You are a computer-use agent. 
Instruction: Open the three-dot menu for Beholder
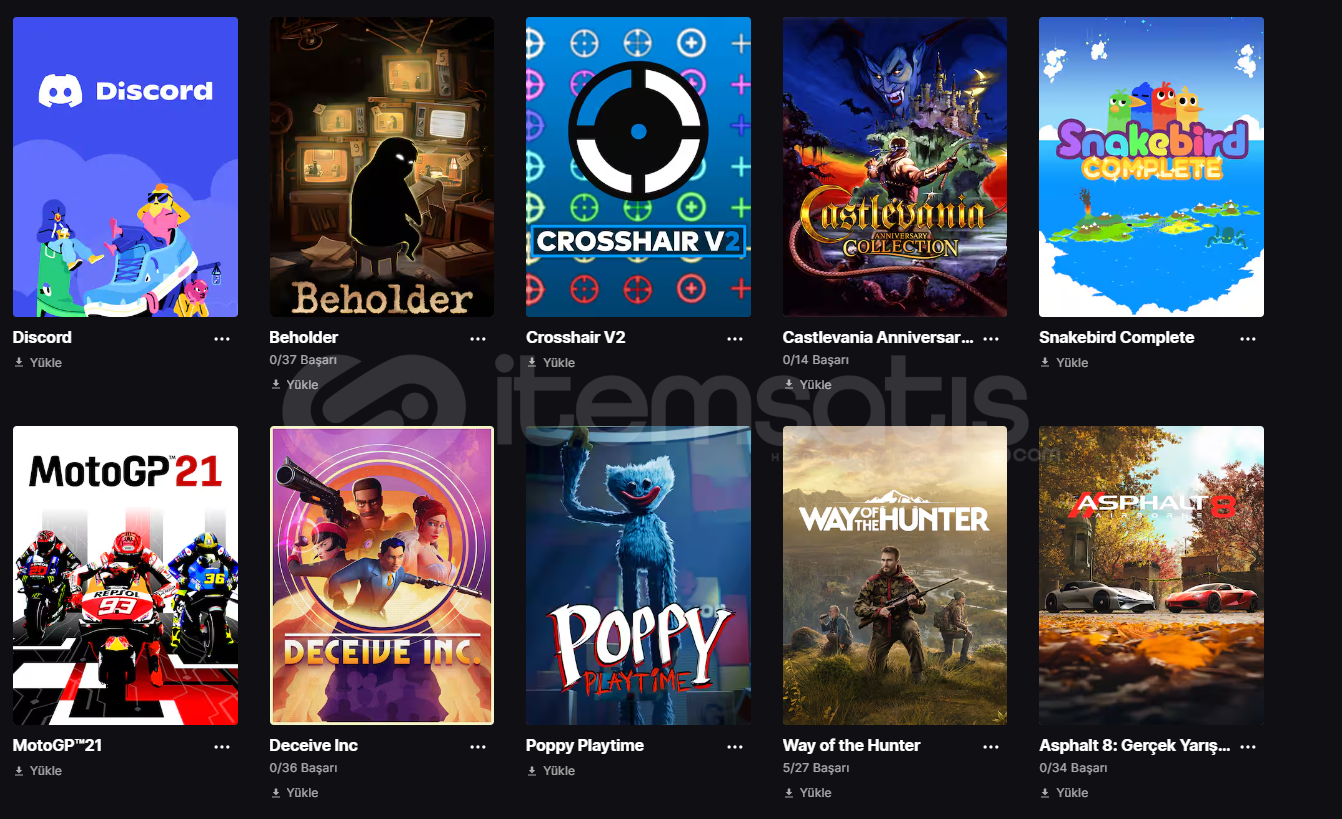click(x=478, y=339)
